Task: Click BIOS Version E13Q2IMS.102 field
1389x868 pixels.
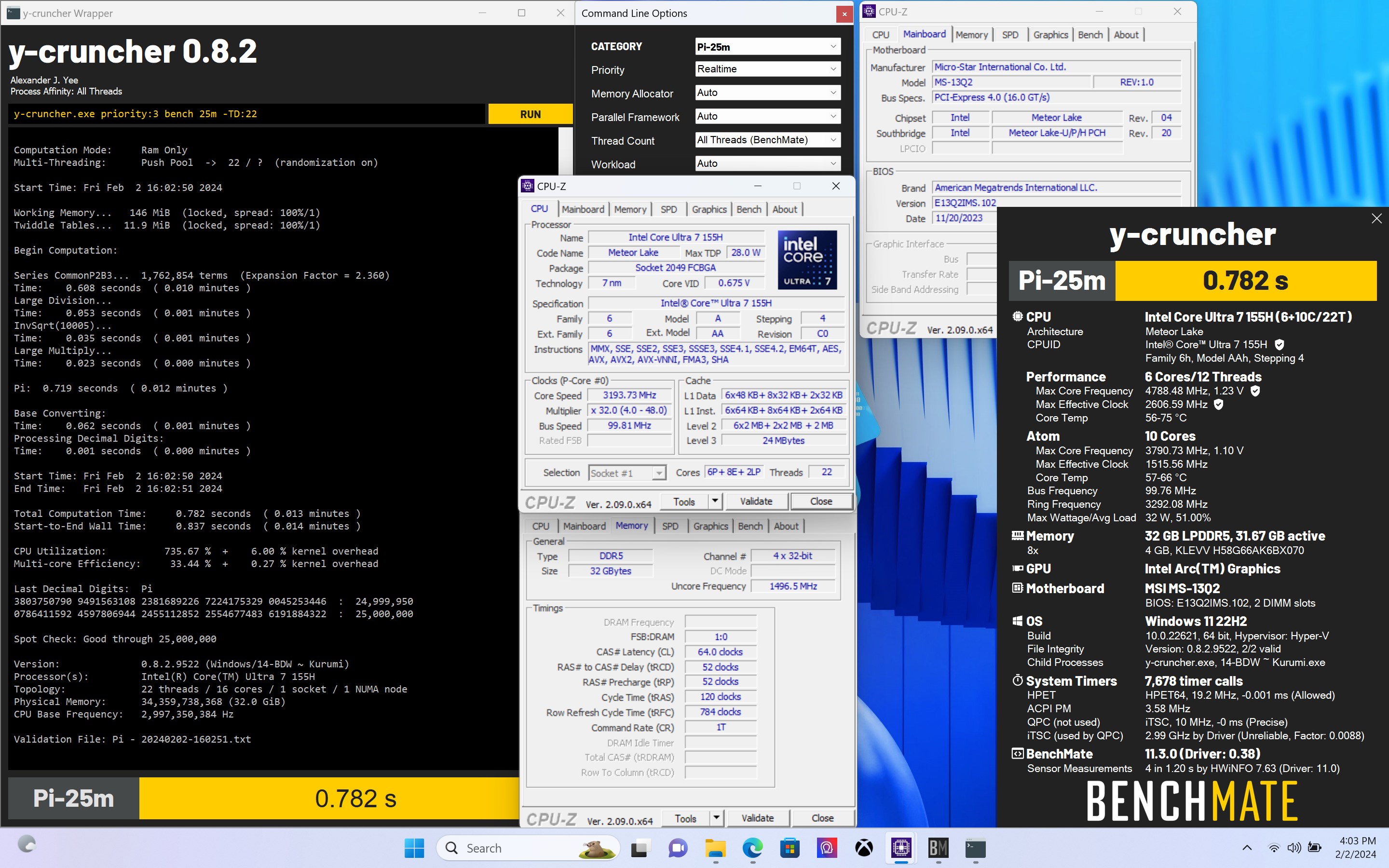Action: [966, 203]
